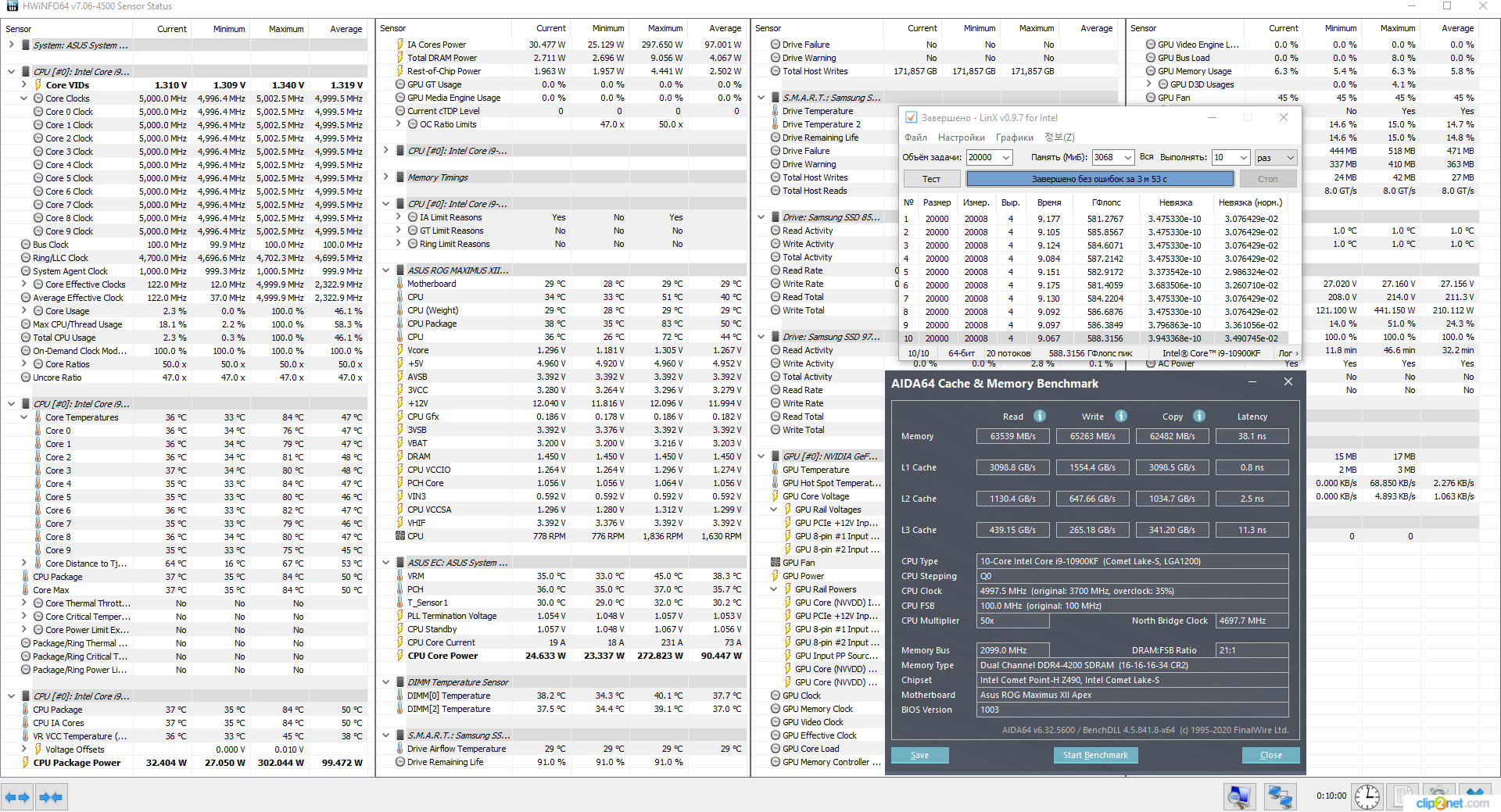Click the lightning icon beside Core VIDs
1501x812 pixels.
(x=38, y=85)
